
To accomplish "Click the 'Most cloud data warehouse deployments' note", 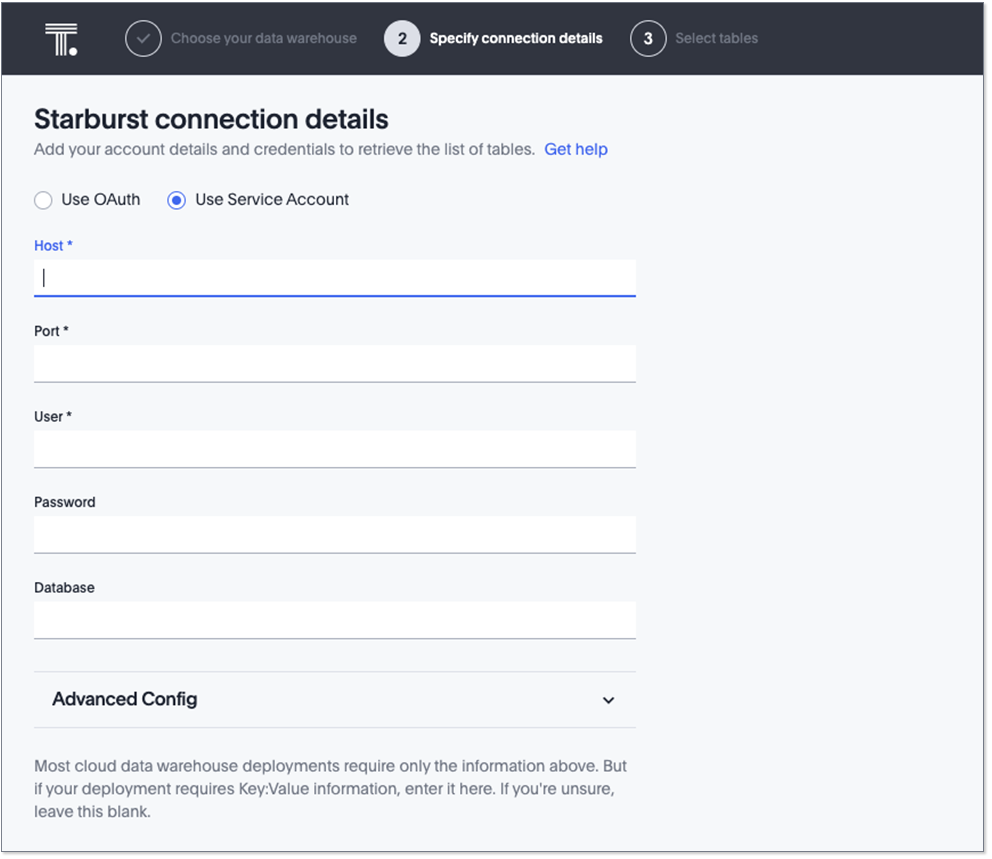I will 330,789.
